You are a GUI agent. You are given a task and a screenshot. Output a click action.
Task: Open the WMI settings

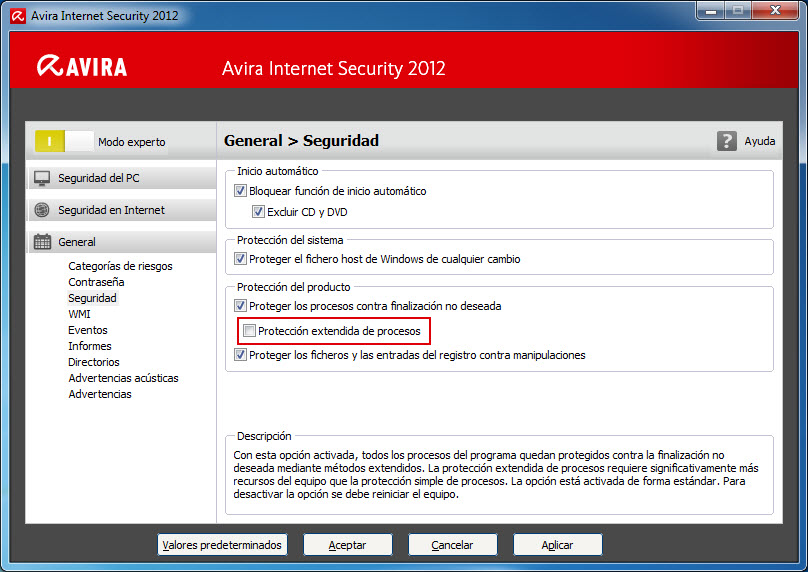79,314
